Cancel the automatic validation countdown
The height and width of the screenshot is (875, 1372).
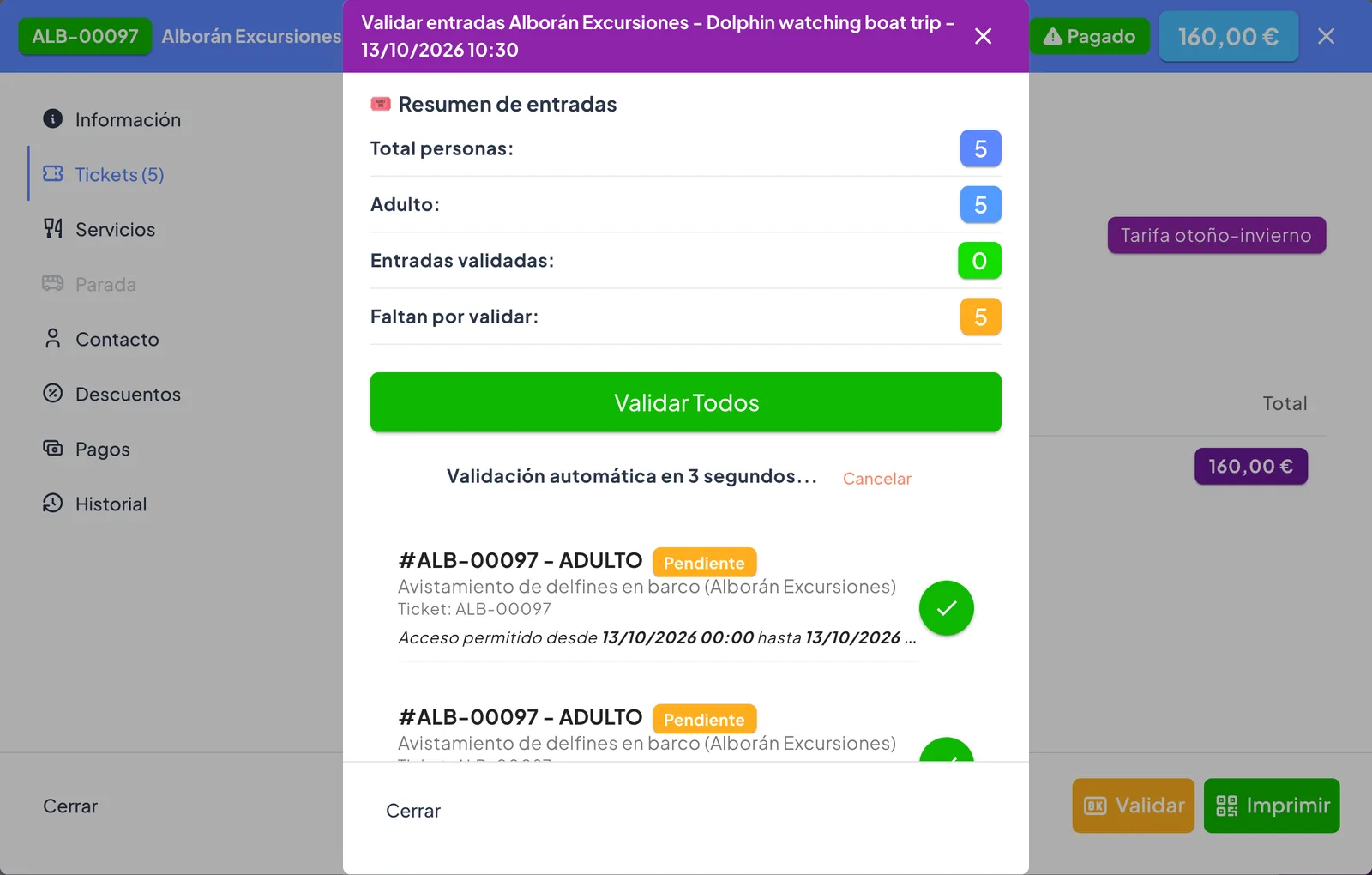coord(876,479)
